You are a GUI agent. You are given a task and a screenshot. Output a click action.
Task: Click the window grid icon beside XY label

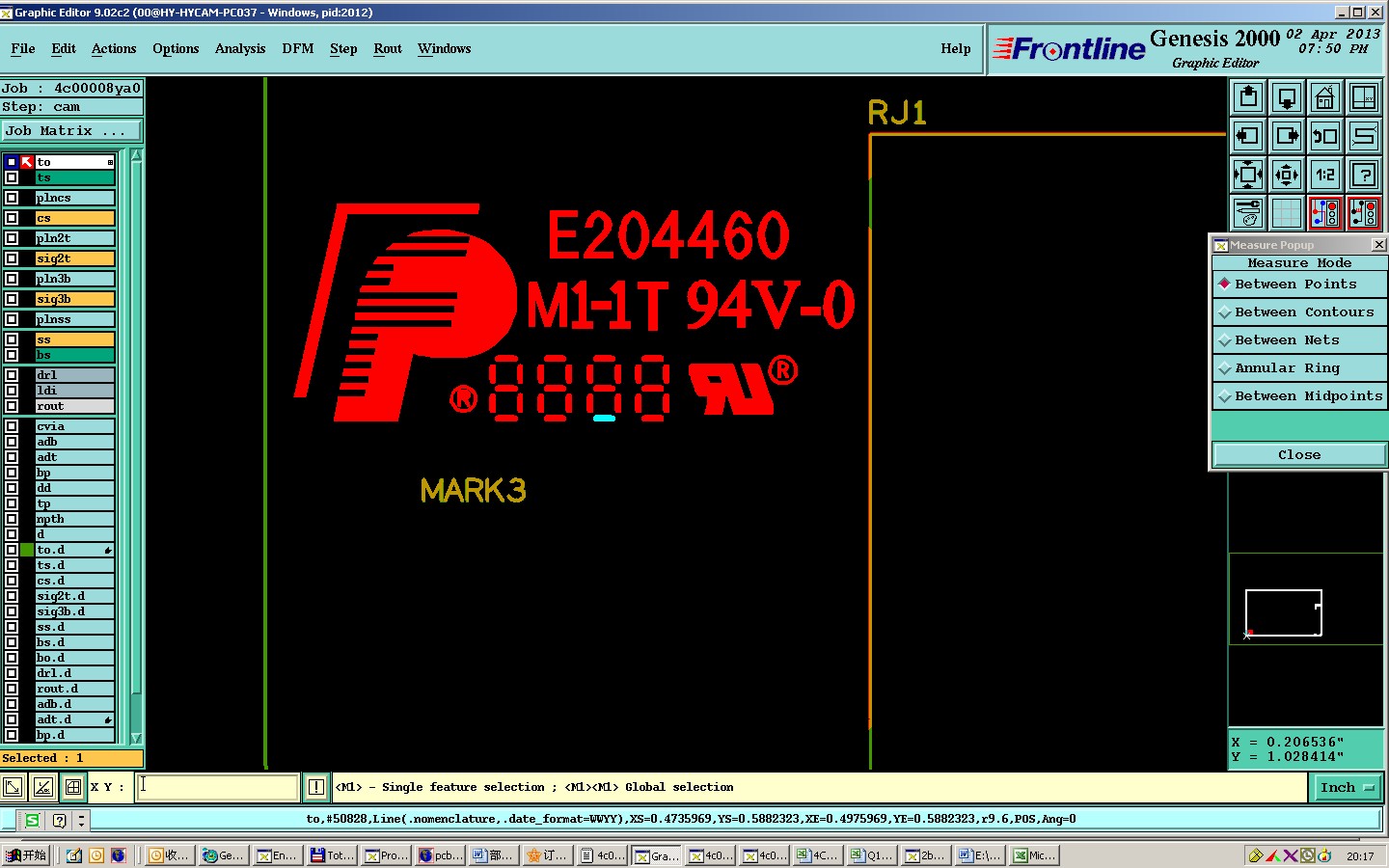coord(73,787)
